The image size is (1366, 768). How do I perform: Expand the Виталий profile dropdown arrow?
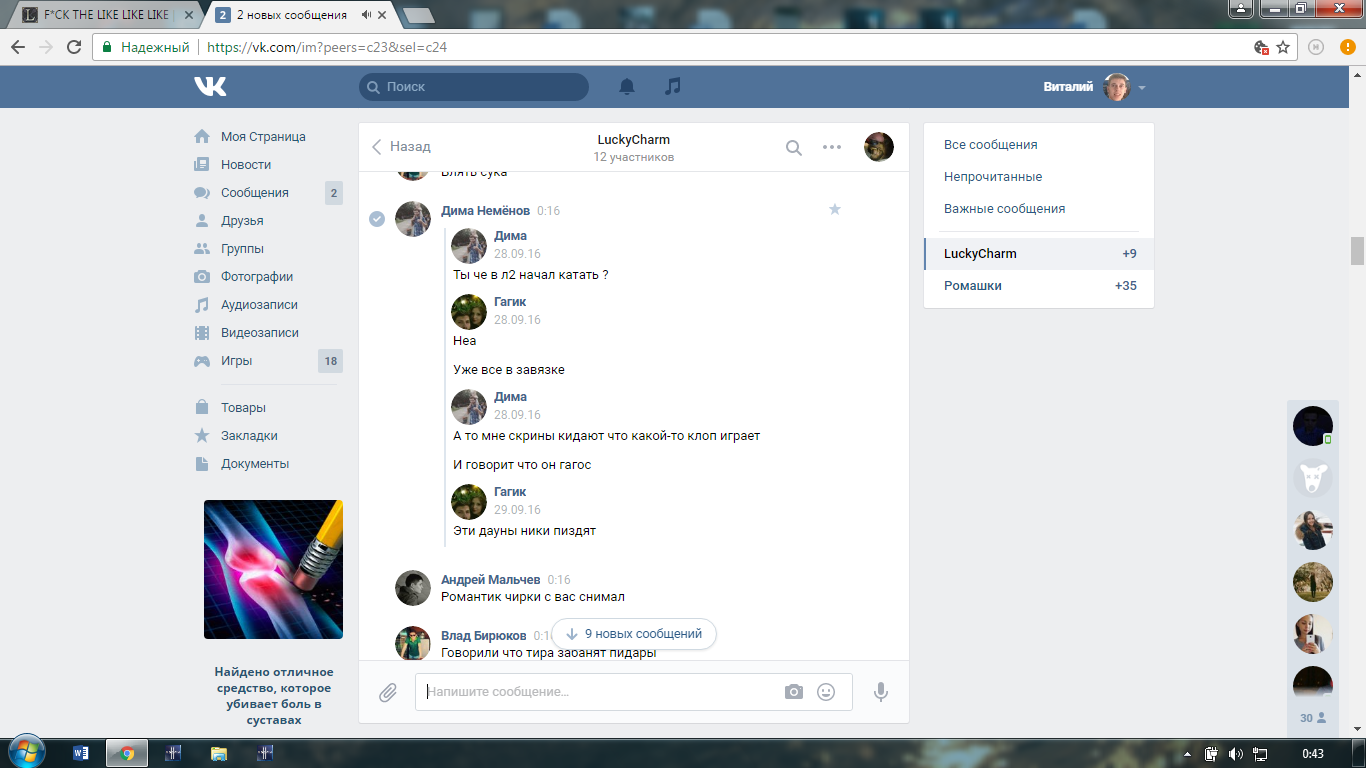tap(1142, 88)
